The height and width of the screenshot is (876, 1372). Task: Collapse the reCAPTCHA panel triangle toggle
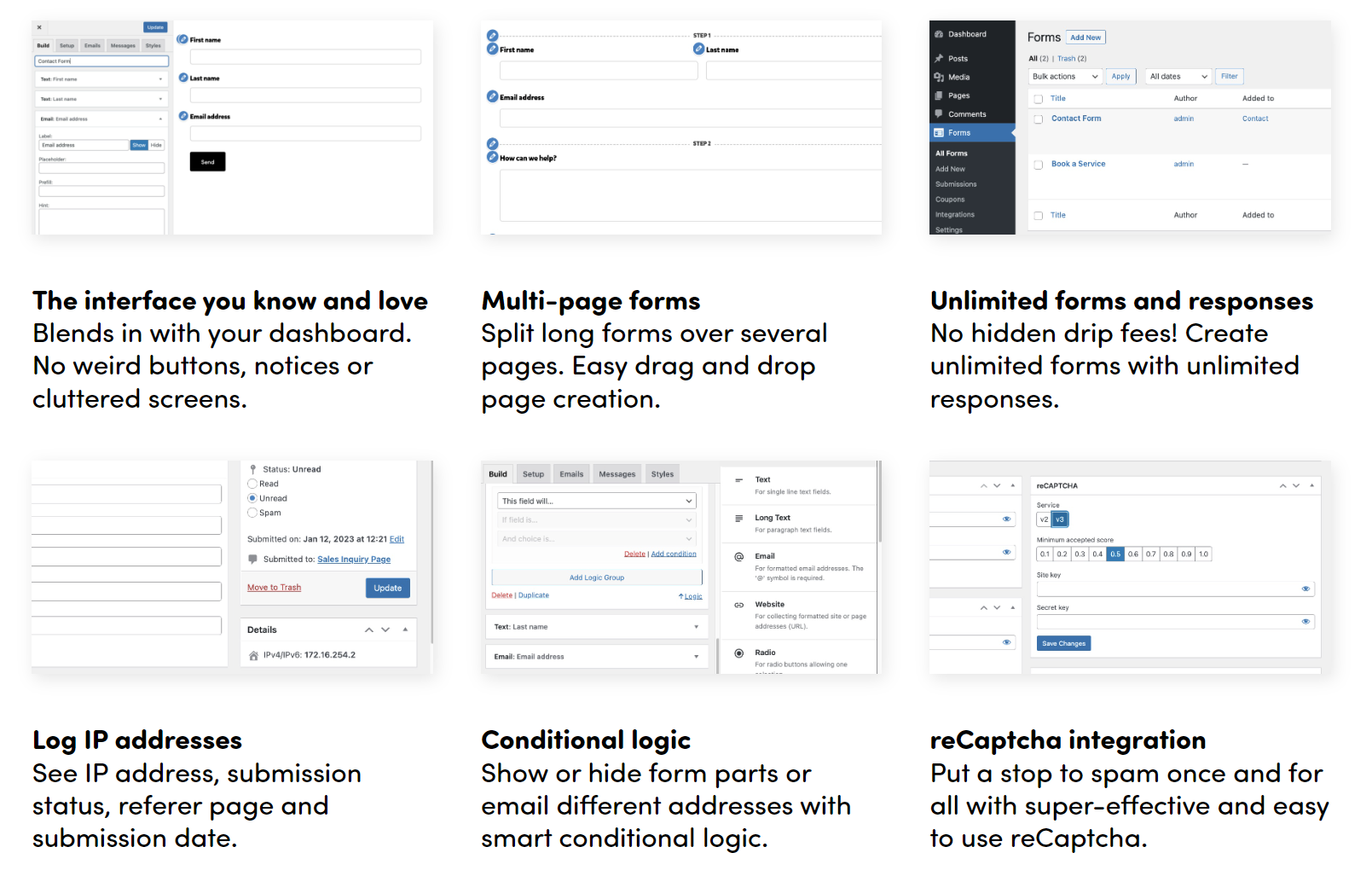[1311, 485]
